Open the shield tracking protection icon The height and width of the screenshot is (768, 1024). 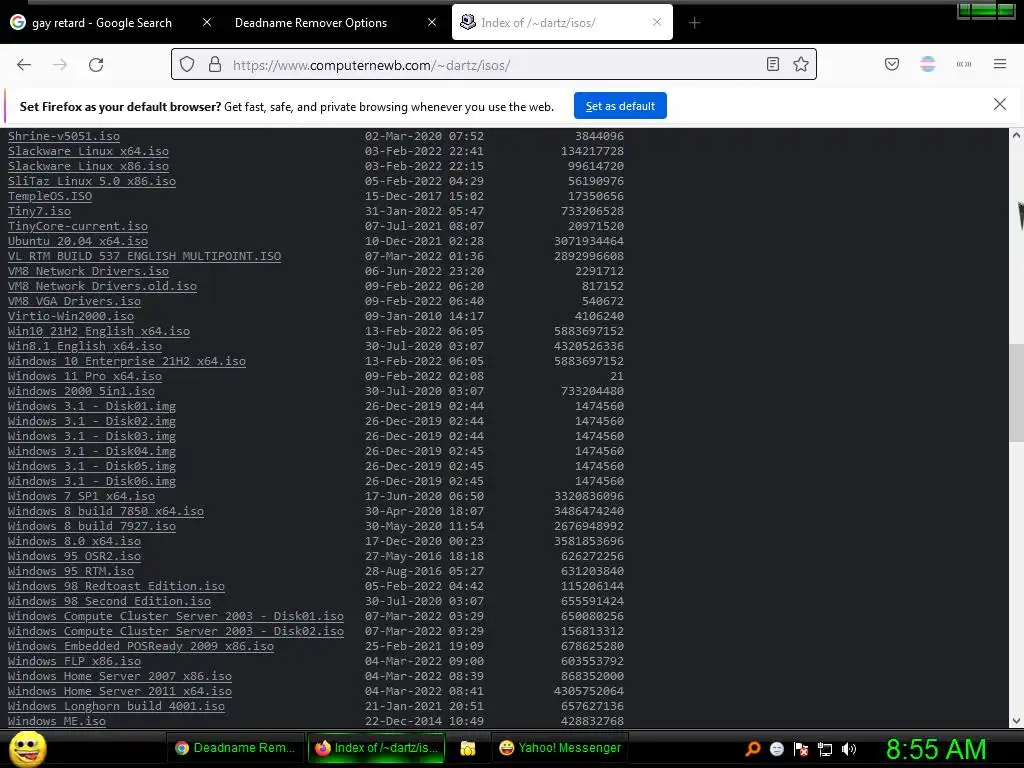(x=187, y=64)
